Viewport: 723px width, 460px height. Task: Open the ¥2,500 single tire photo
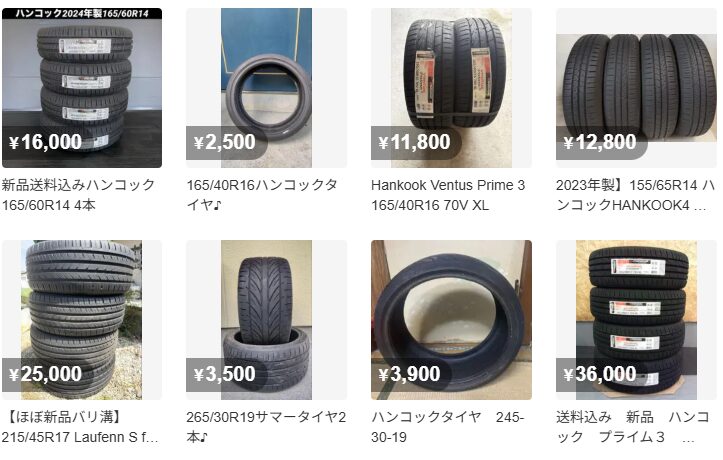click(x=267, y=88)
